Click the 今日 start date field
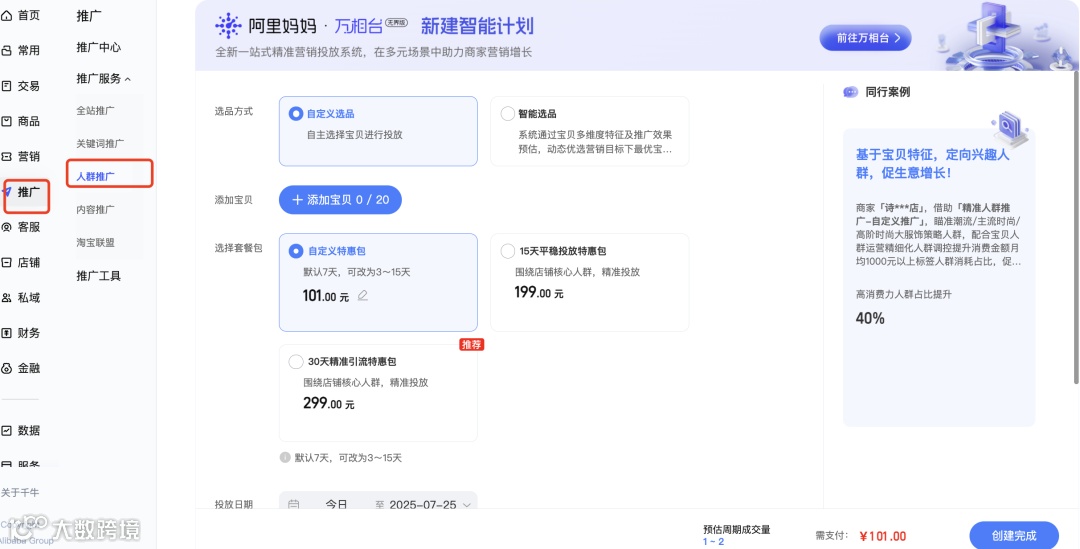 point(336,505)
